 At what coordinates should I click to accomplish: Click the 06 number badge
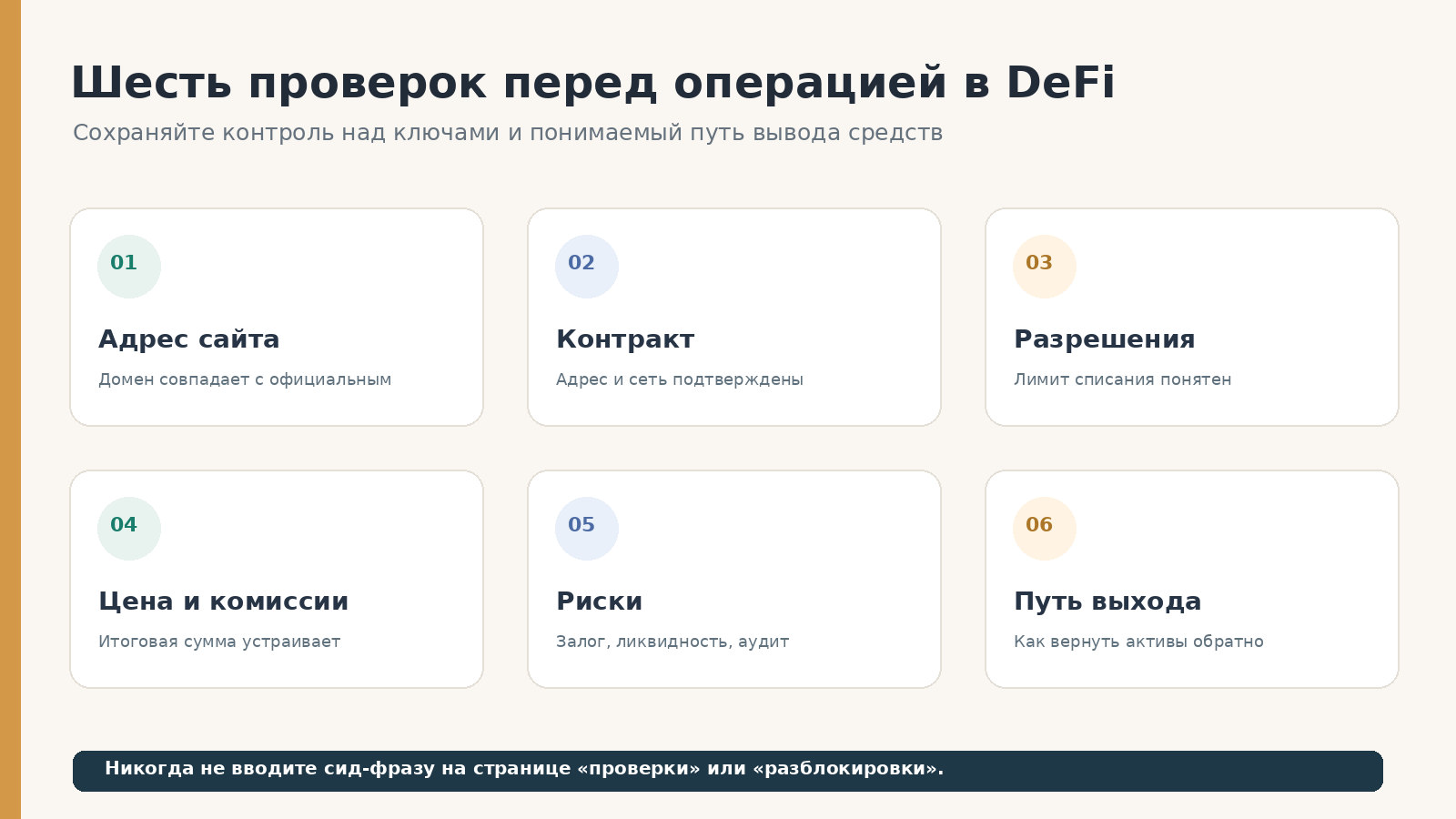click(1045, 529)
